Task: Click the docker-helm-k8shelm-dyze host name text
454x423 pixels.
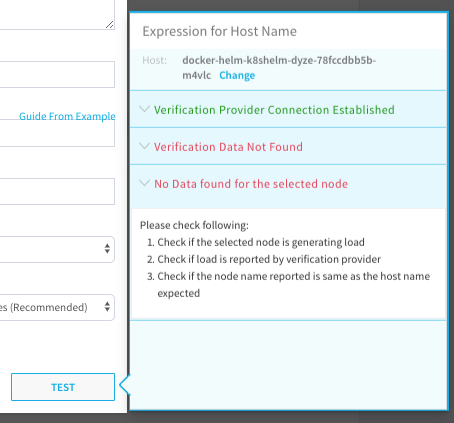Action: (x=279, y=68)
